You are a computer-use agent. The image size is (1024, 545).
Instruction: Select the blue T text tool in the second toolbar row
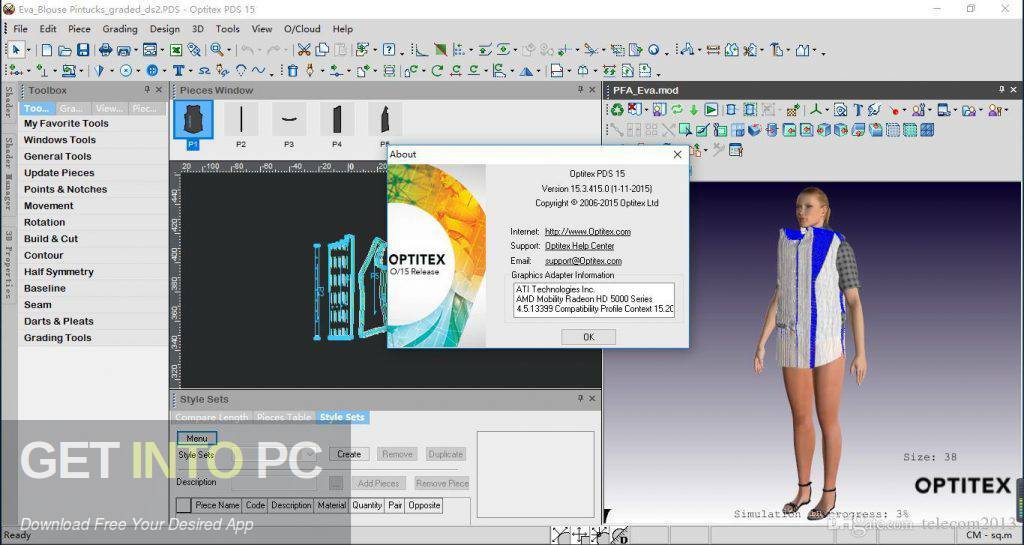178,70
